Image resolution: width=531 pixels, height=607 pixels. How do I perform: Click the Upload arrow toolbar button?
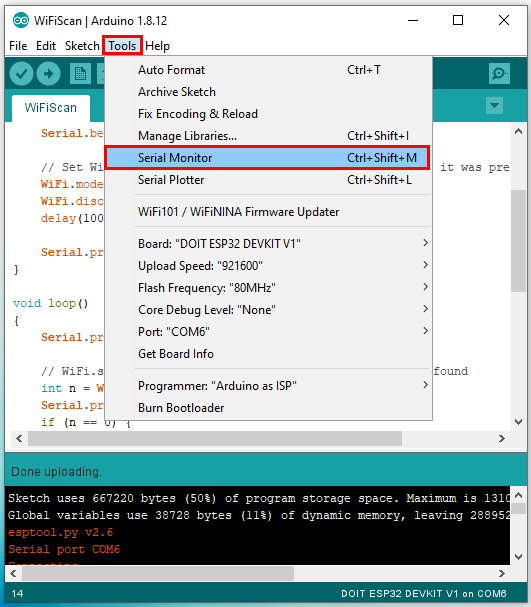[x=48, y=74]
